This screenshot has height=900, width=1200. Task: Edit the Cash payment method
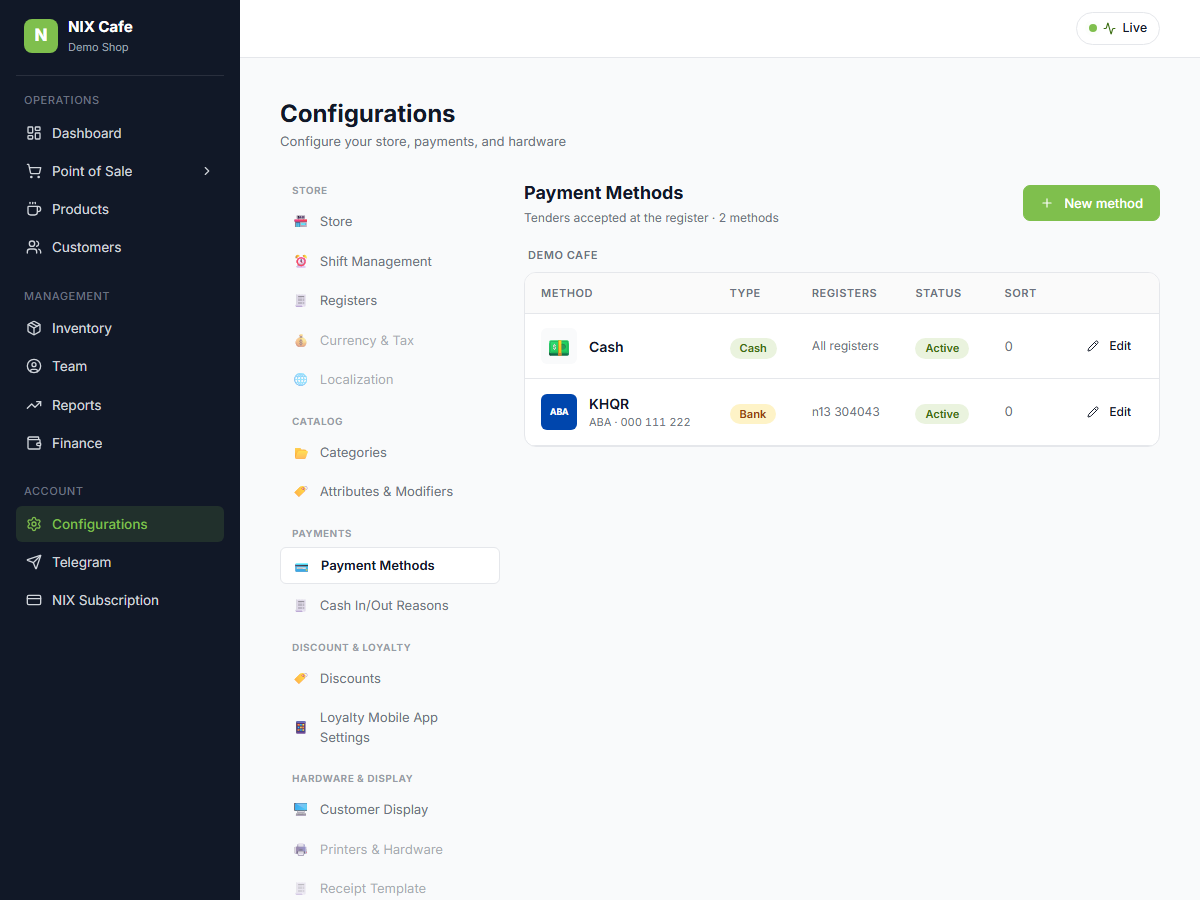pos(1109,346)
